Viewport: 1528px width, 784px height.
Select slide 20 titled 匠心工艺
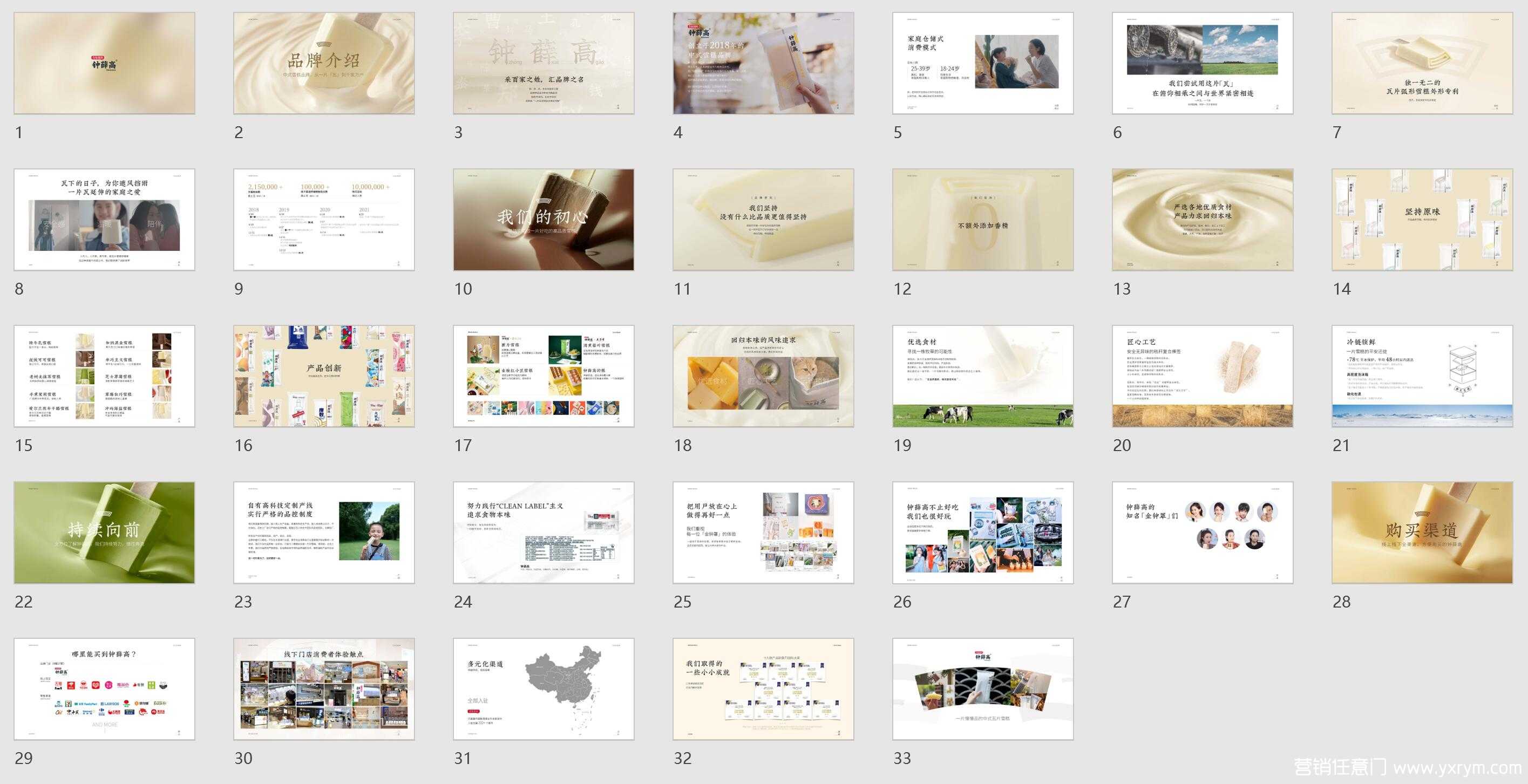[x=1203, y=376]
